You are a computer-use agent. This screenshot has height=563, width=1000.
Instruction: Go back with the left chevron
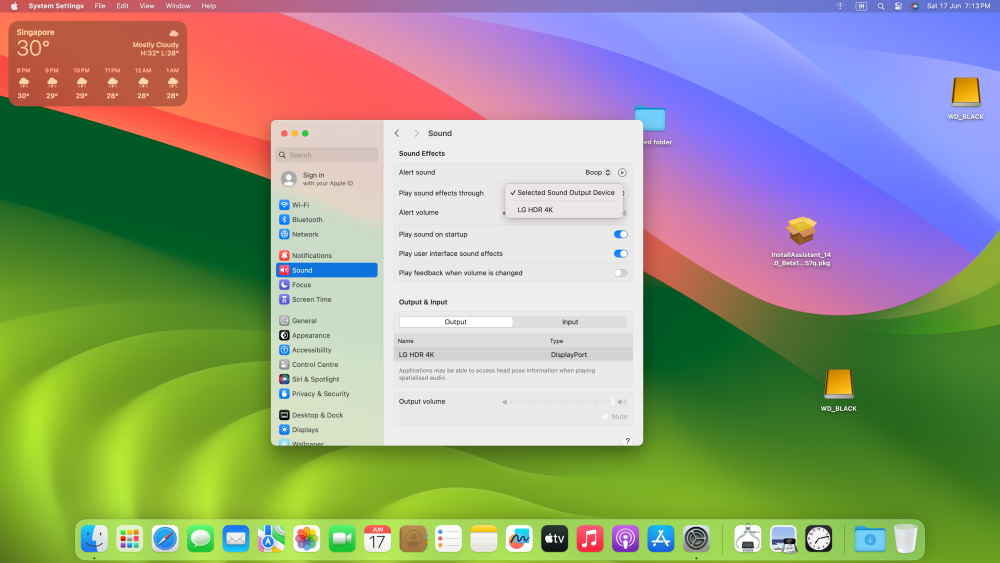point(397,133)
